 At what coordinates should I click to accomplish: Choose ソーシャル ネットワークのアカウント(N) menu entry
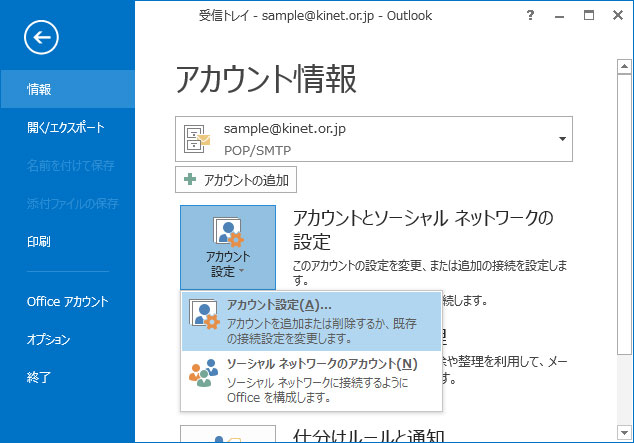[311, 380]
